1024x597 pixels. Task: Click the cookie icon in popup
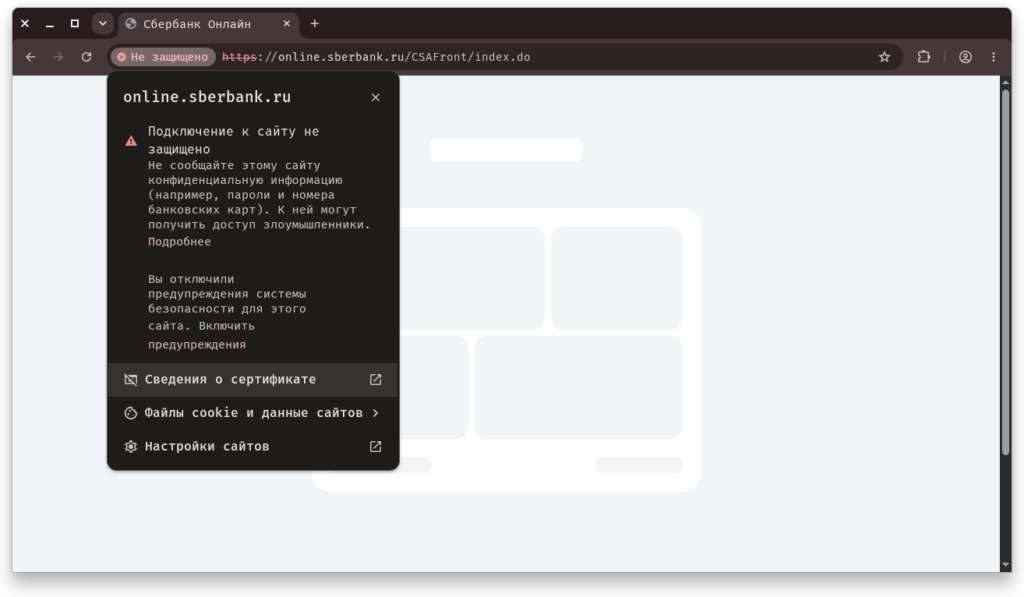131,413
